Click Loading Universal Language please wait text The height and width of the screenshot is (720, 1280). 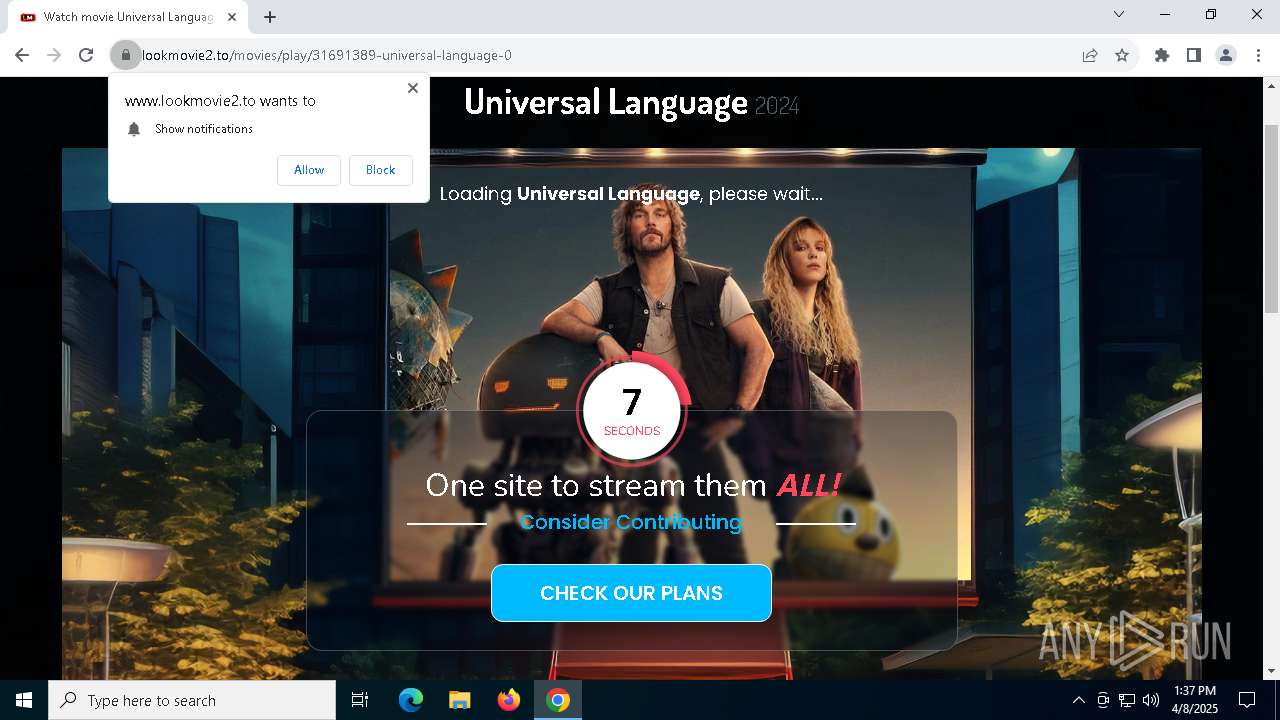click(x=631, y=194)
